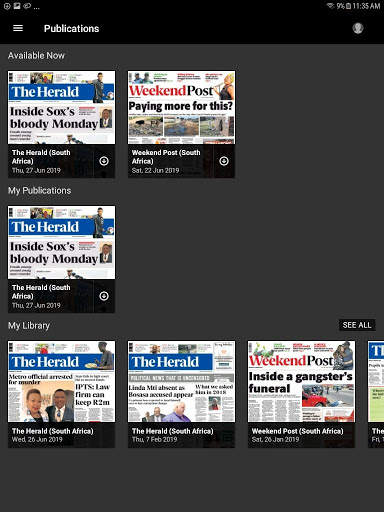Image resolution: width=384 pixels, height=512 pixels.
Task: Open Weekend Post 'Paying more for this?' cover
Action: click(x=182, y=107)
